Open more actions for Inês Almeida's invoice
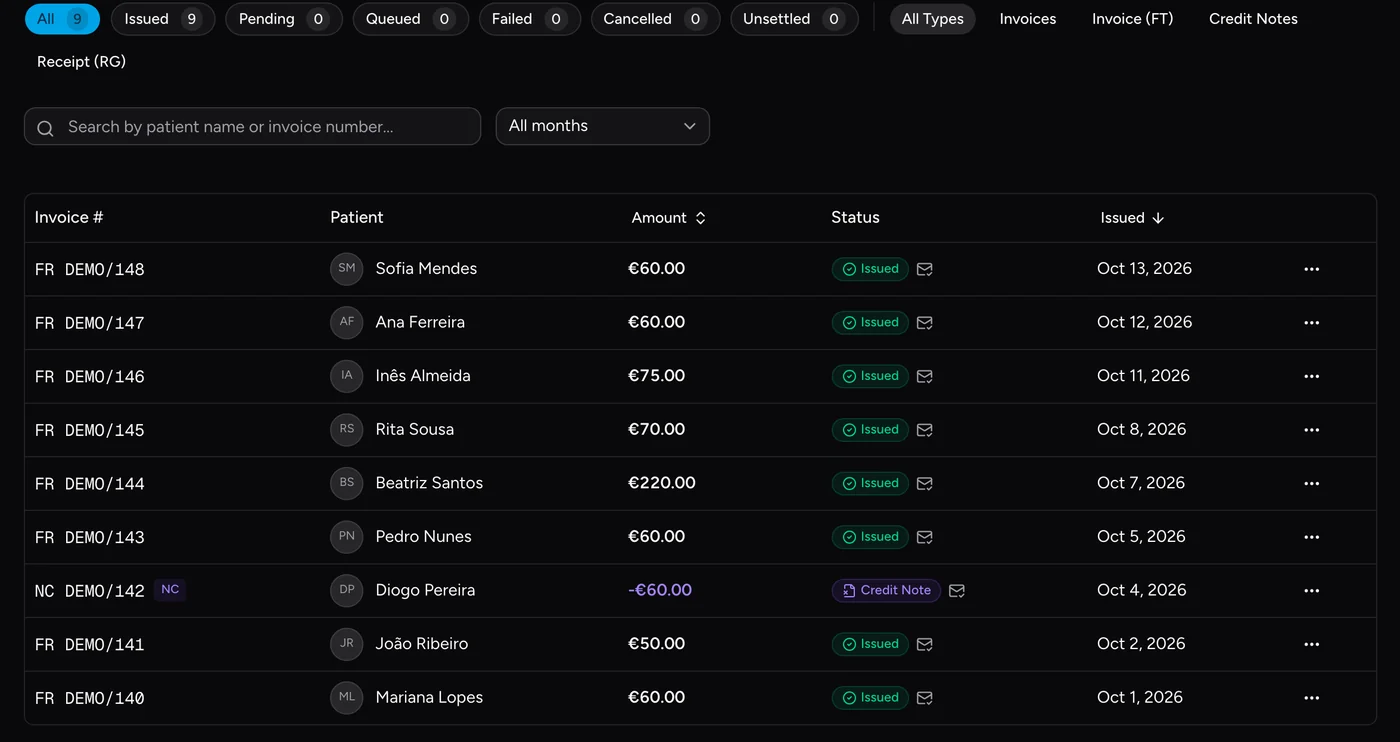1400x742 pixels. [1312, 376]
